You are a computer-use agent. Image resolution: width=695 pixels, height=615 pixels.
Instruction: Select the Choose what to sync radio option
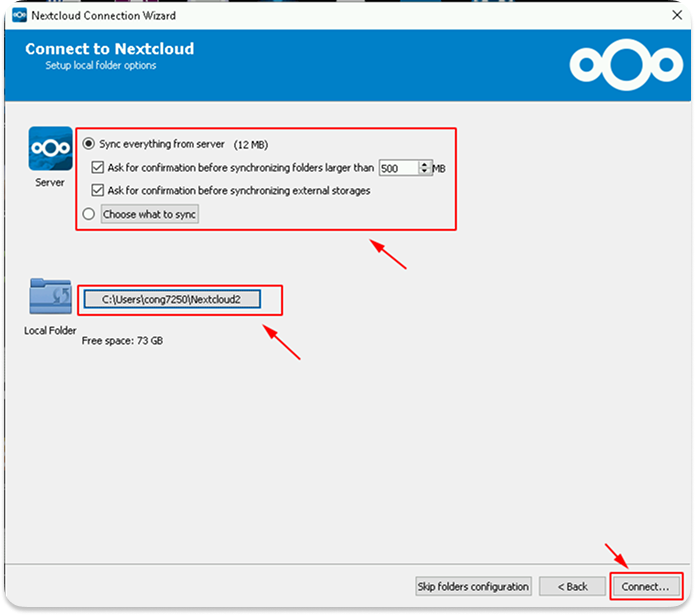[89, 214]
